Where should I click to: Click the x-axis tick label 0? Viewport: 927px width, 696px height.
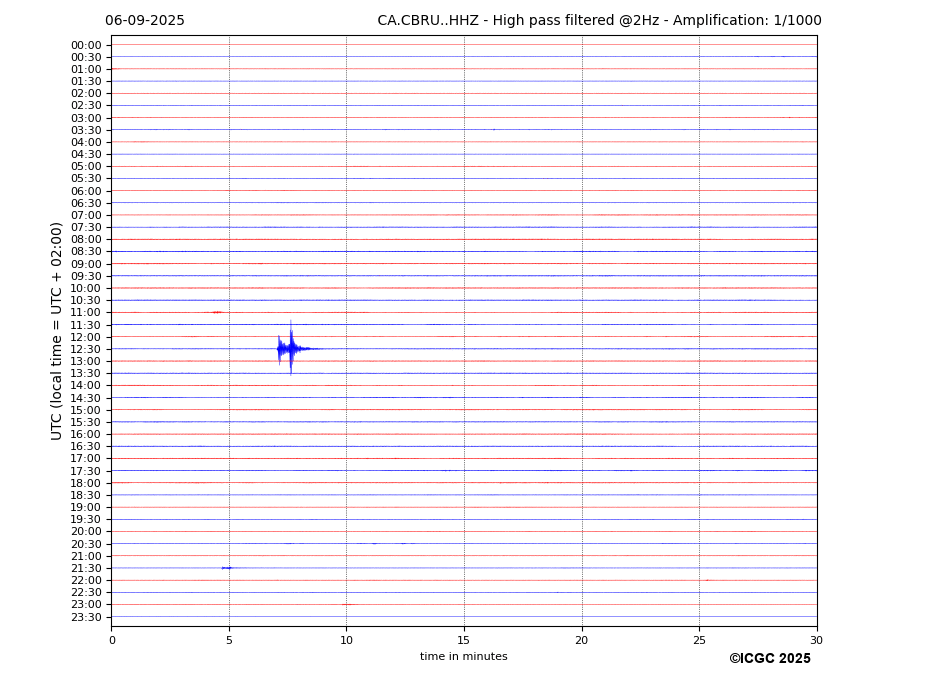click(112, 640)
